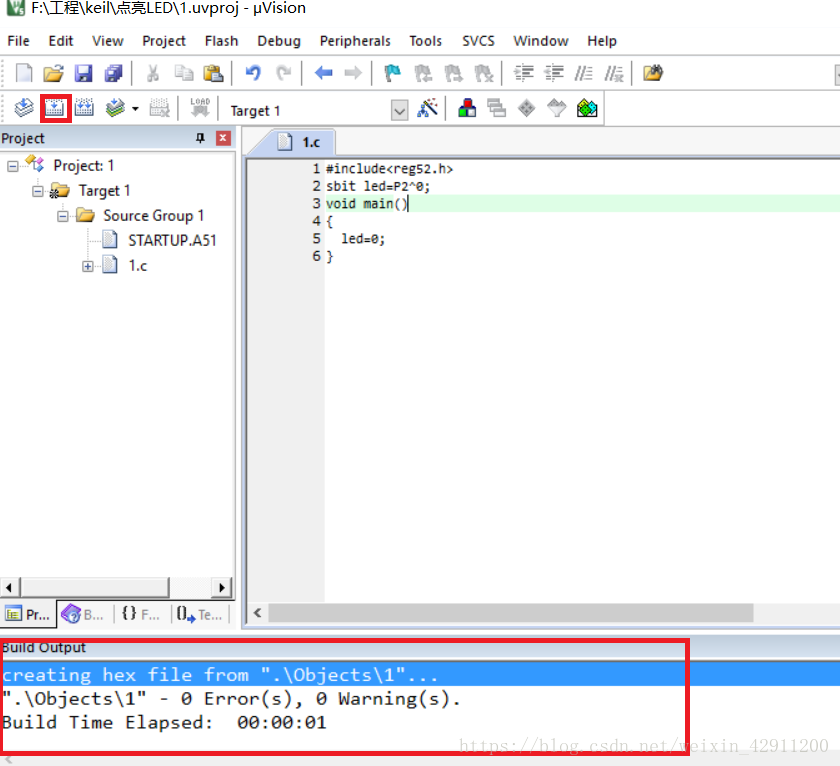Screen dimensions: 840x766
Task: Click the Redo icon
Action: [283, 72]
